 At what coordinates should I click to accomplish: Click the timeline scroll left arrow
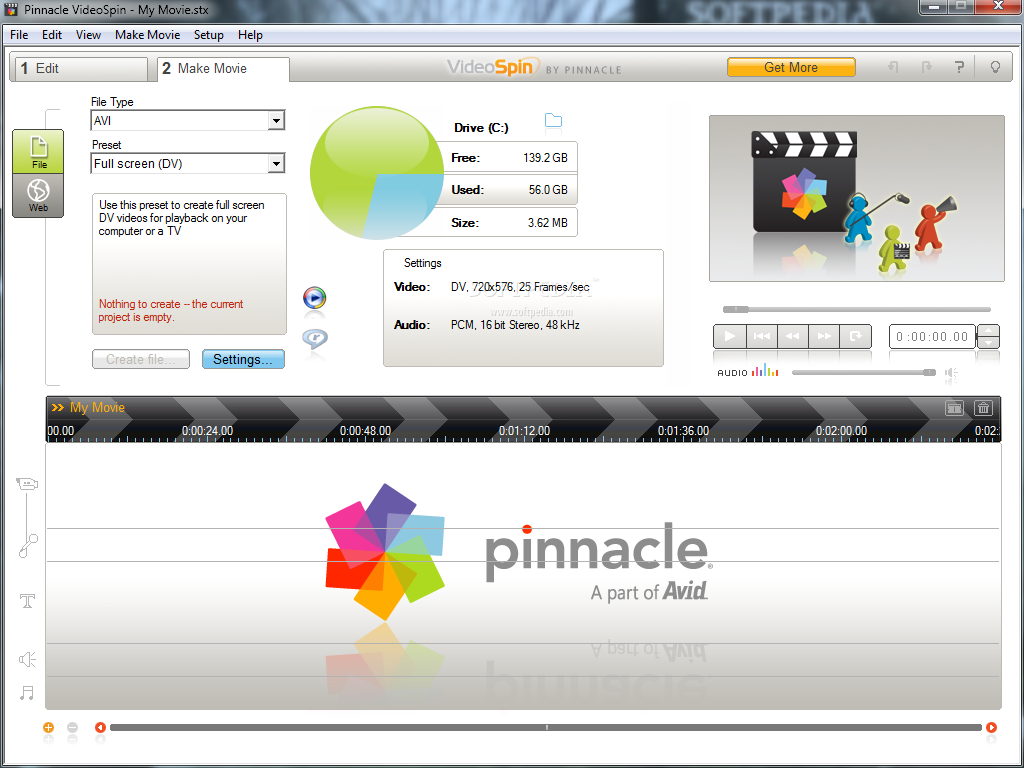pos(100,727)
